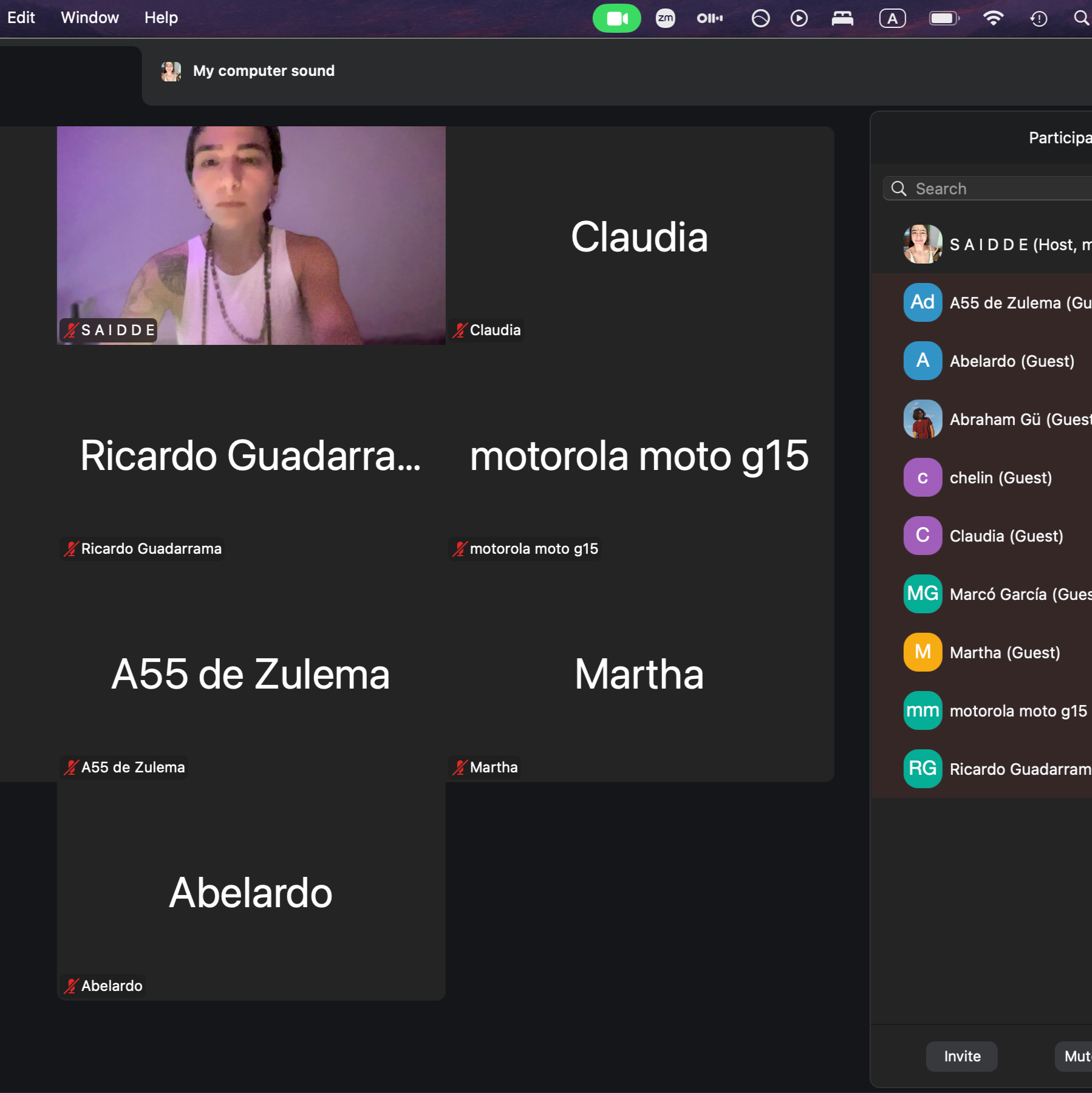
Task: Click the purple C avatar for Claudia
Action: [x=923, y=536]
